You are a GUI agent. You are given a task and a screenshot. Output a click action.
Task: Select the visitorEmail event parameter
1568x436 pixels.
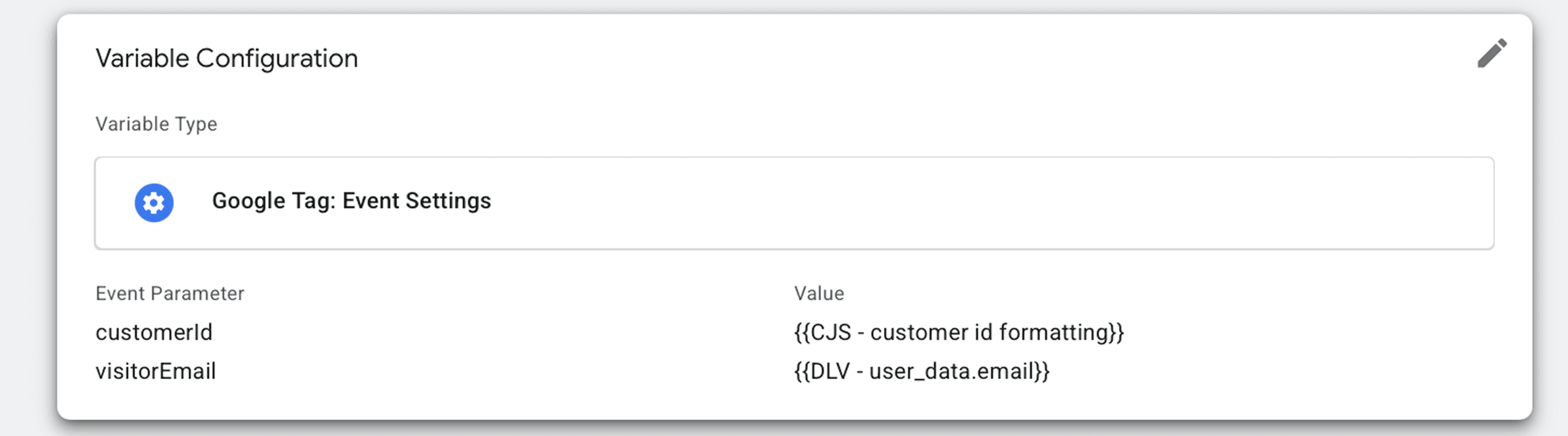pyautogui.click(x=156, y=371)
